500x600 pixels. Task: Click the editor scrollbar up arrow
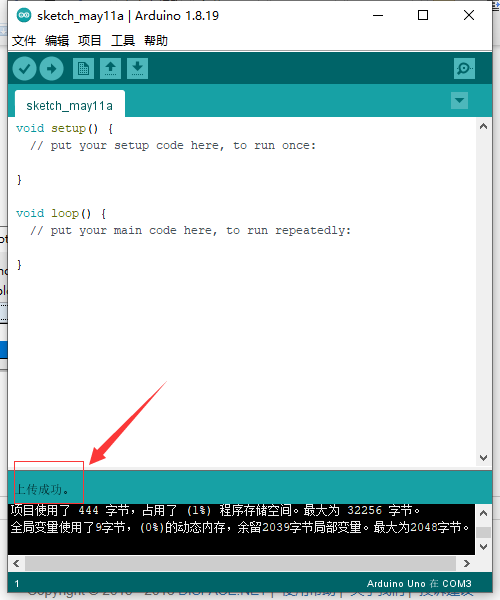click(484, 127)
